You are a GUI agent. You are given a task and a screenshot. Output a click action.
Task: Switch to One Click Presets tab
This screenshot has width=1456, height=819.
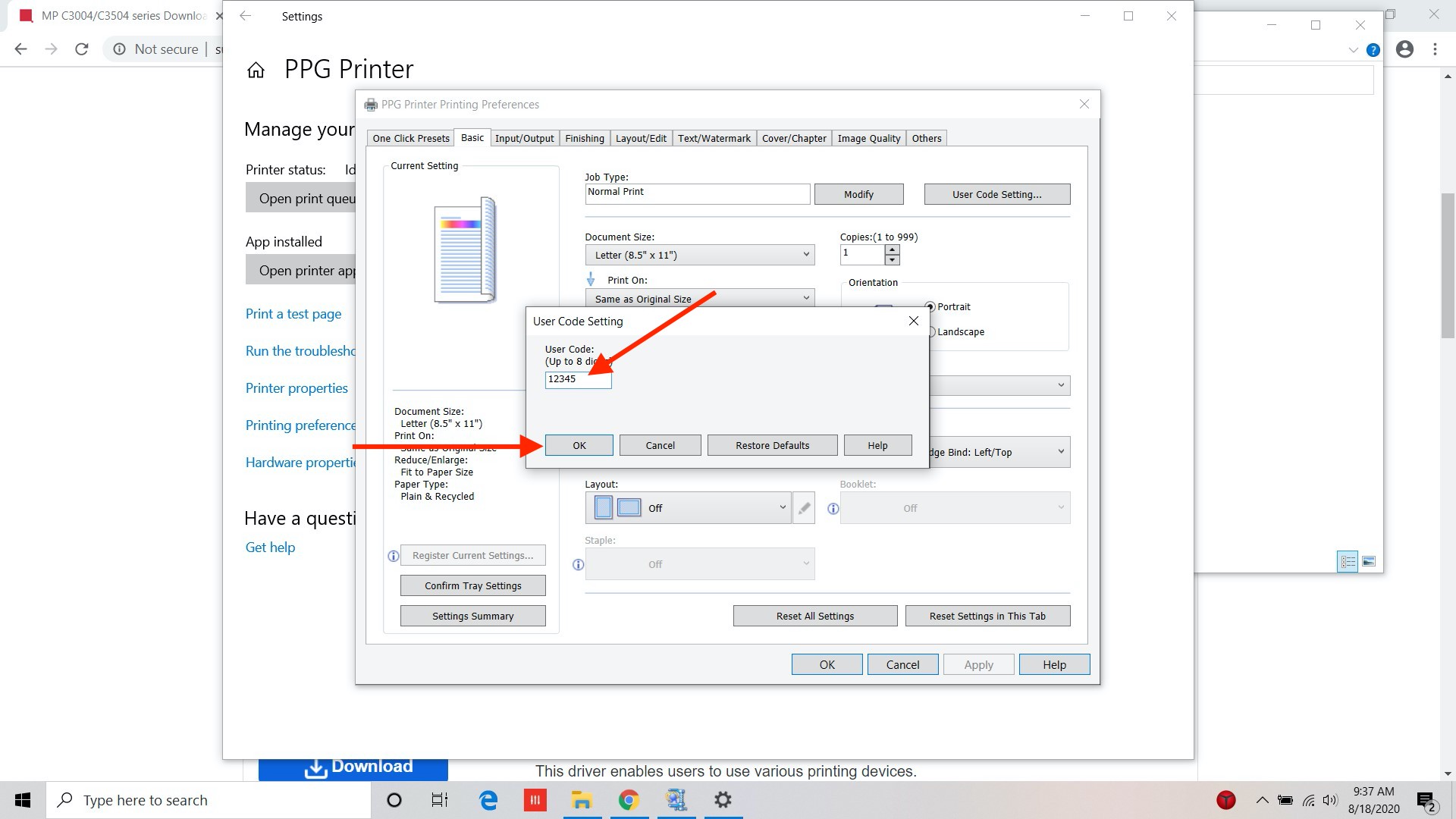pos(411,138)
